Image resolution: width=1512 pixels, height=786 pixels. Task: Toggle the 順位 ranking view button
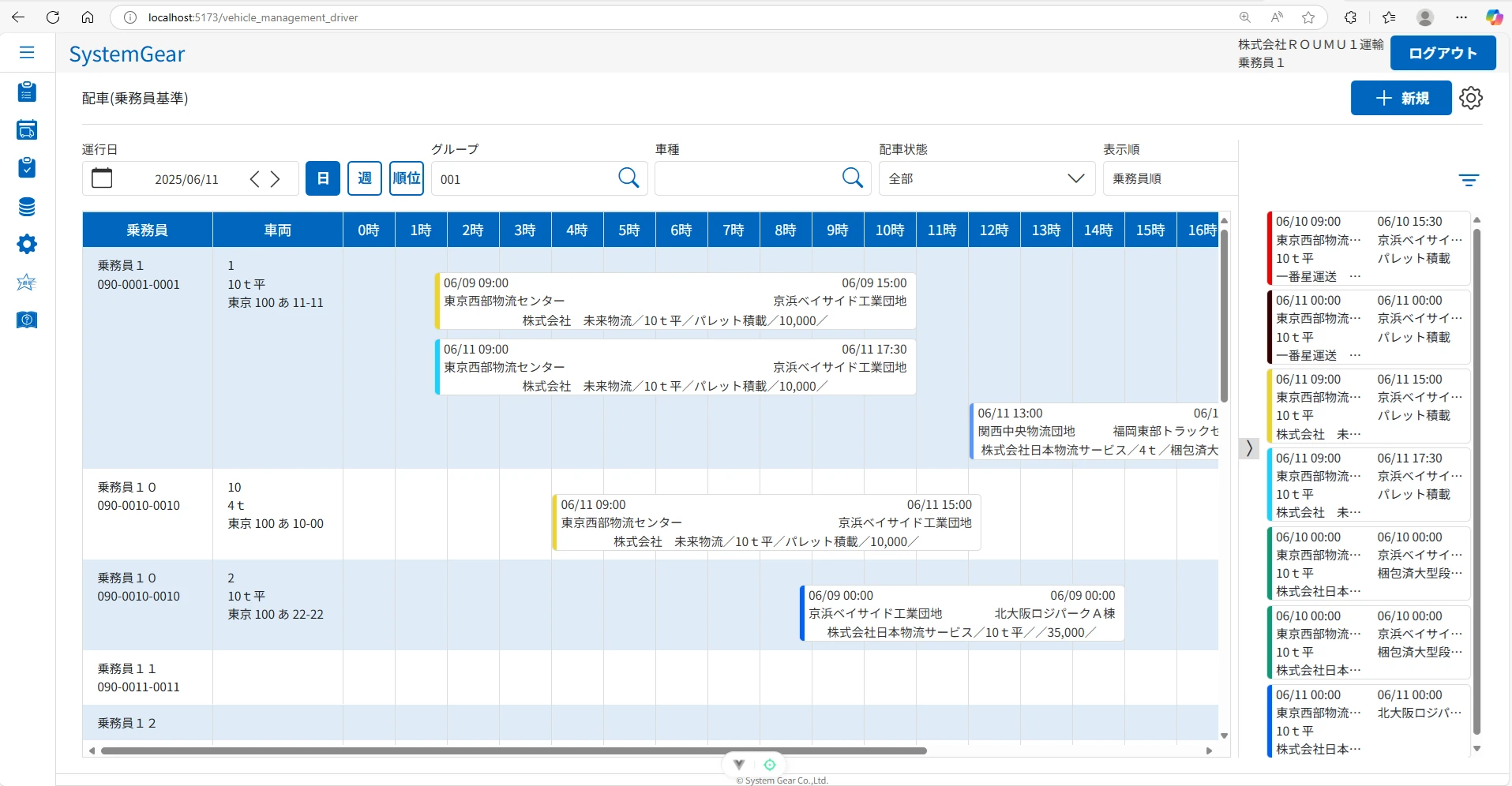(x=407, y=178)
